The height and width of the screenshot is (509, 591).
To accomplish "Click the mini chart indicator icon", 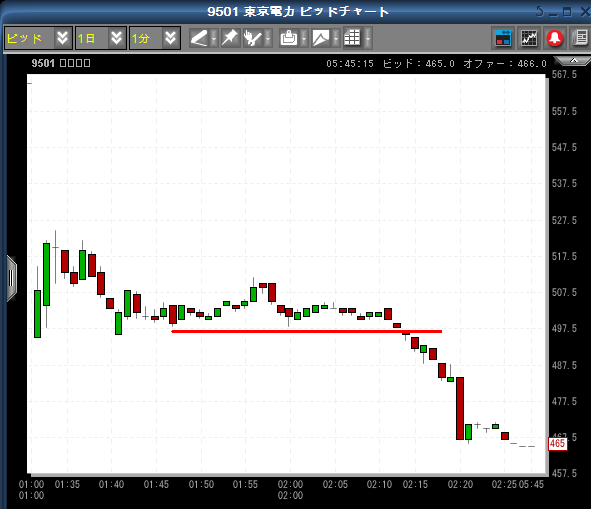I will (x=529, y=38).
